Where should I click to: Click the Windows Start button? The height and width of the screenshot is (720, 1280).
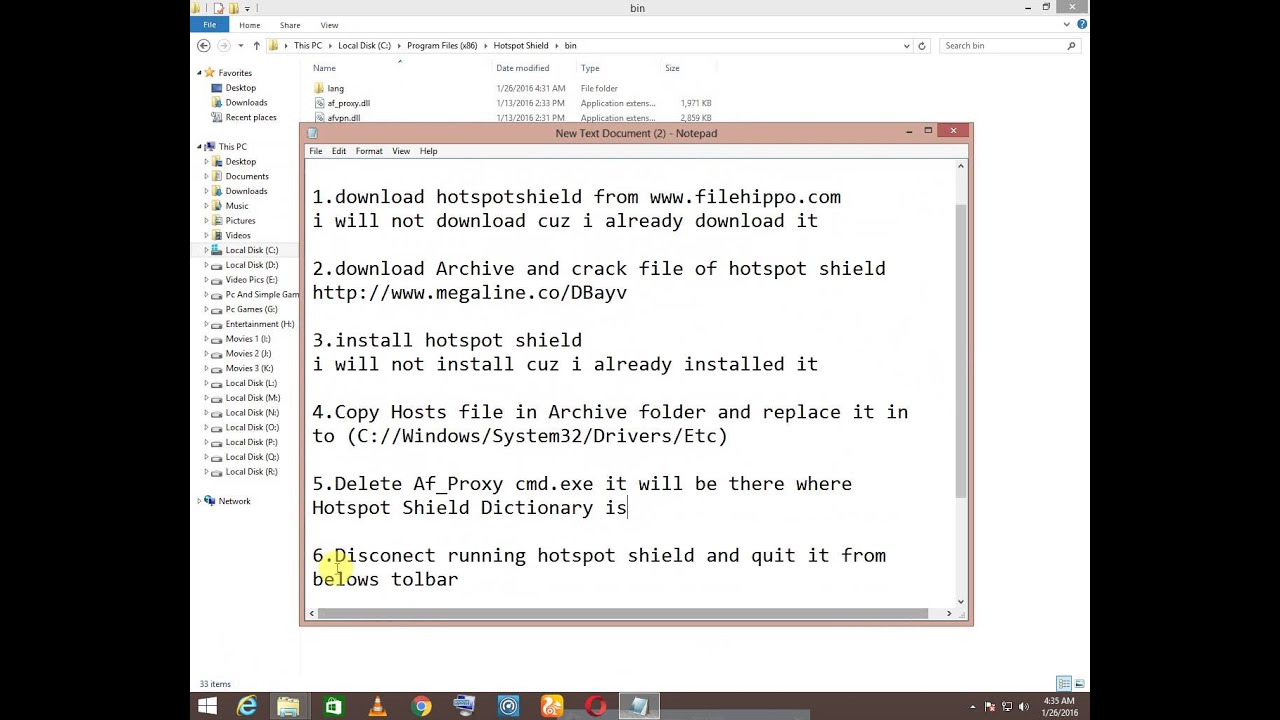(207, 707)
